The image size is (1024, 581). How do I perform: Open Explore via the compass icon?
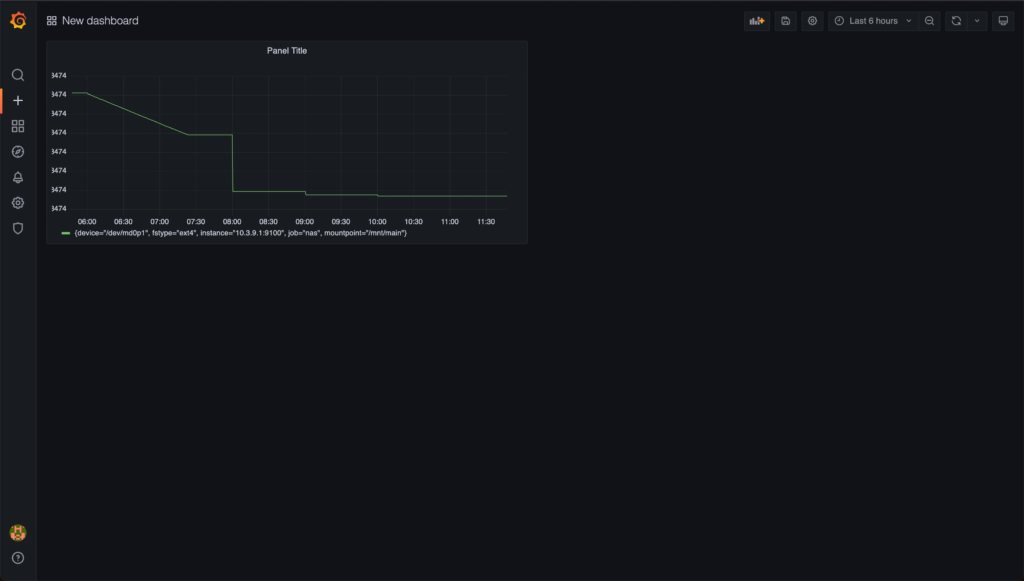pos(18,151)
